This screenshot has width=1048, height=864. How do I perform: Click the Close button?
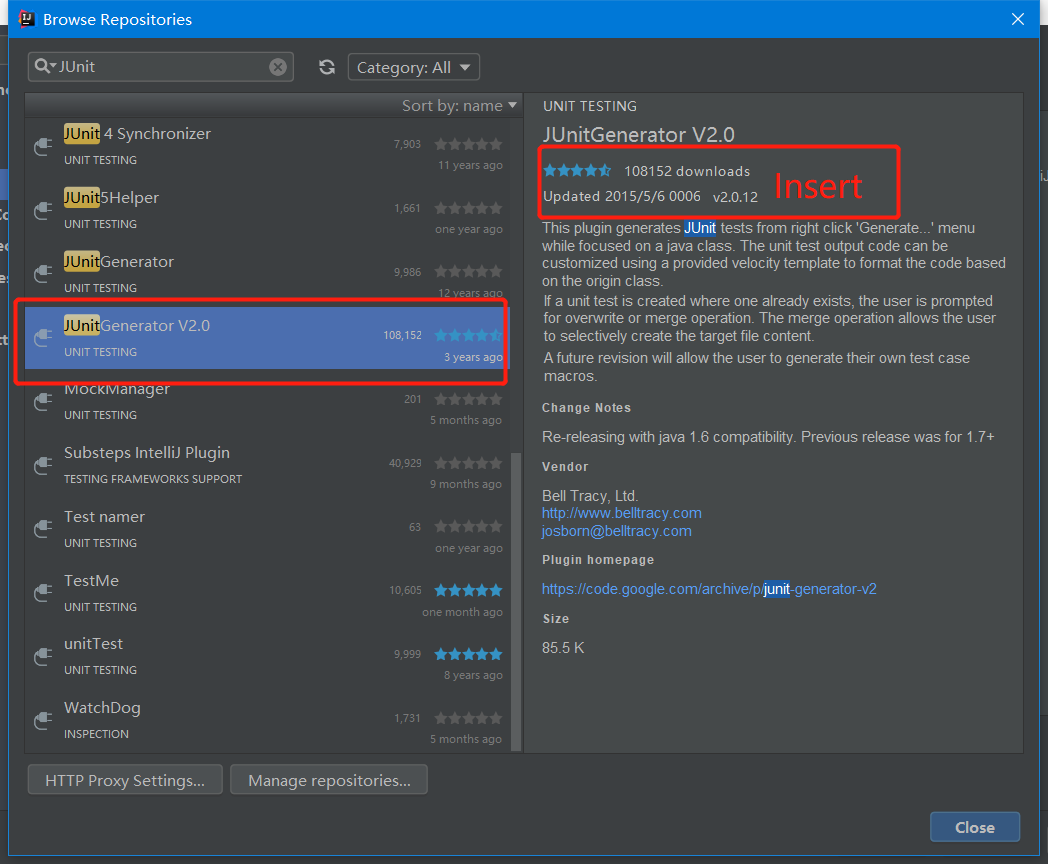[x=974, y=827]
